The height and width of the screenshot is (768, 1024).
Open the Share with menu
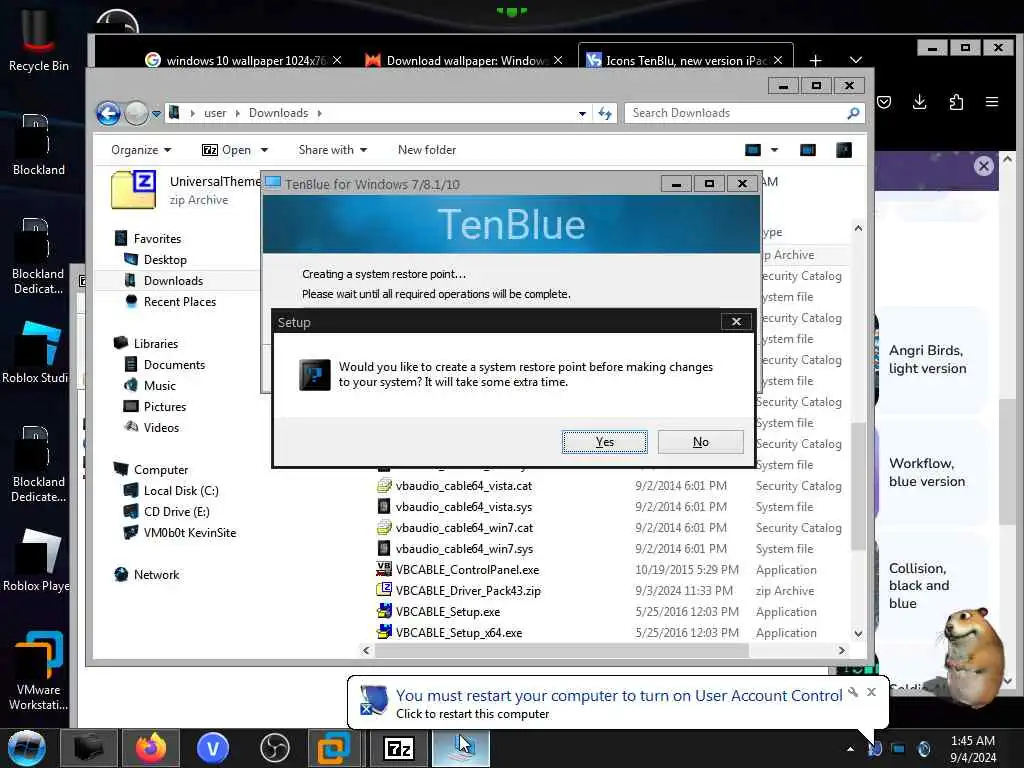tap(332, 150)
